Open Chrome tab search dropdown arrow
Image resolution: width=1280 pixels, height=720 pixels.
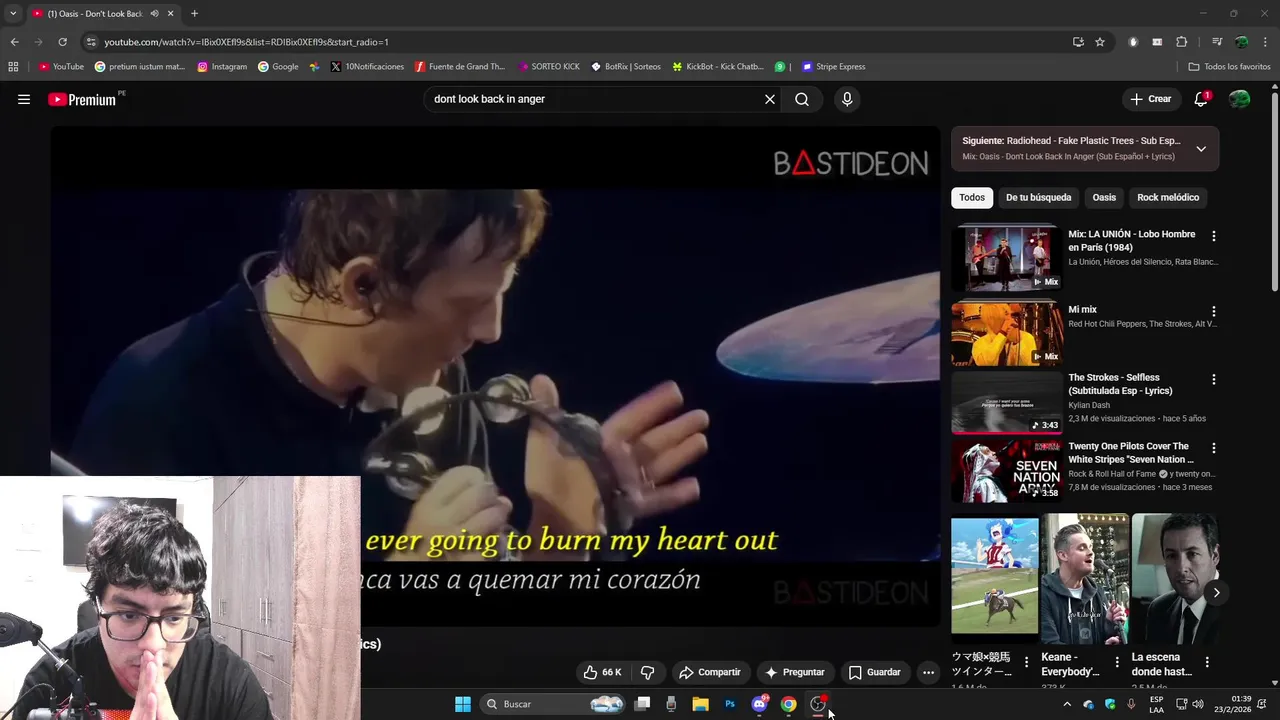pos(13,14)
